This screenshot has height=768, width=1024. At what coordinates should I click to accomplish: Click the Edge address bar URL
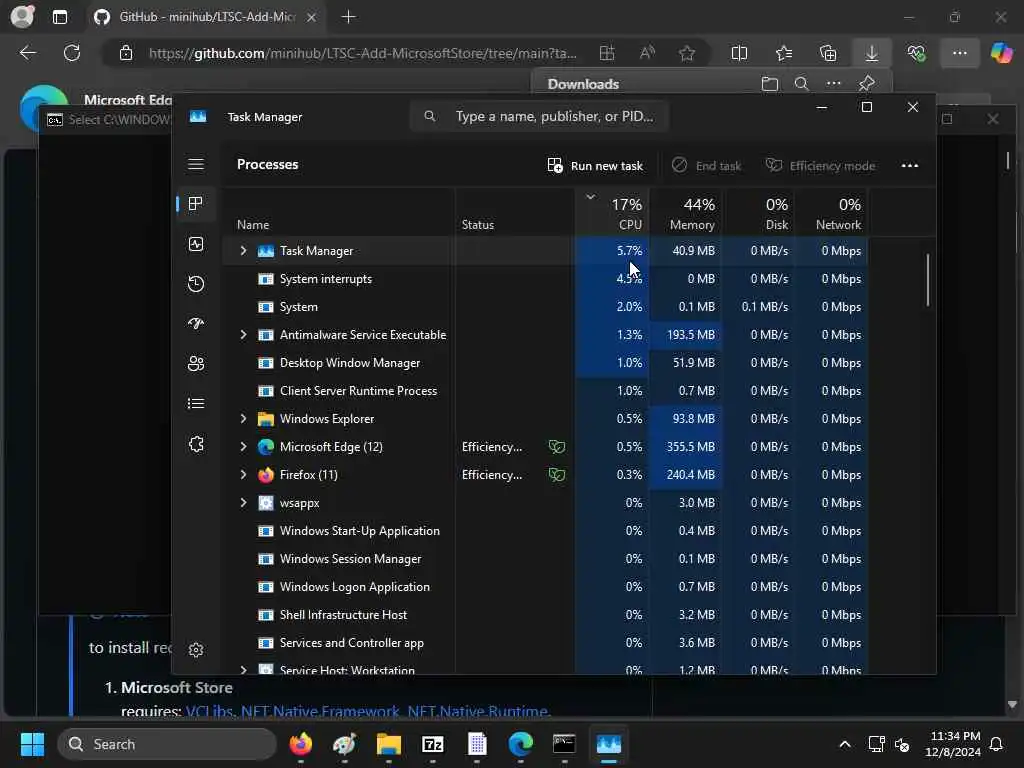tap(362, 54)
